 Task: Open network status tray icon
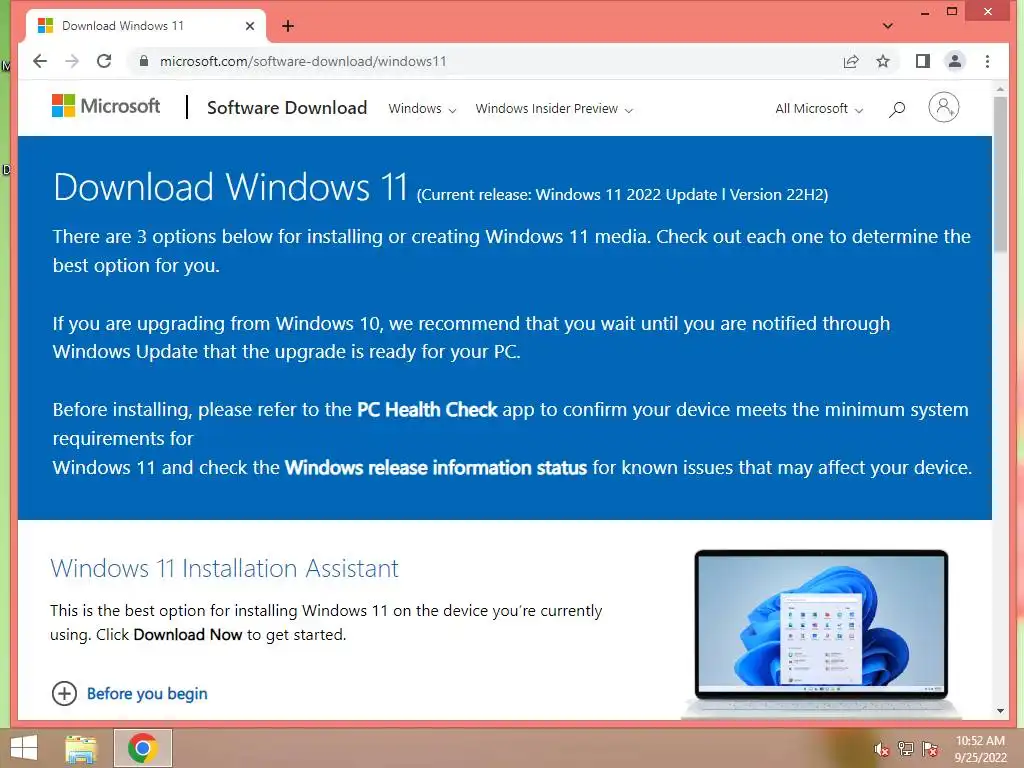click(906, 748)
